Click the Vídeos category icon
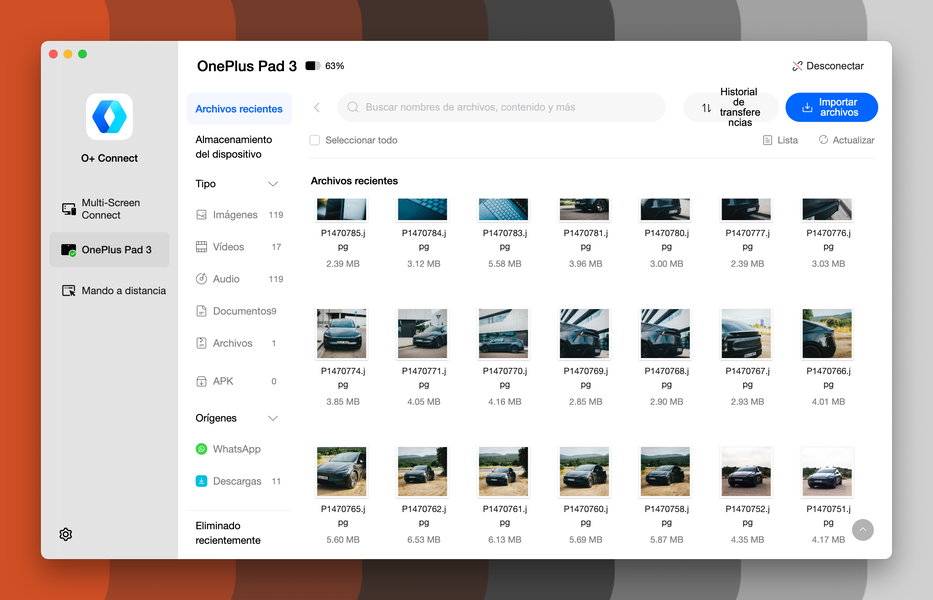This screenshot has width=933, height=600. tap(202, 247)
